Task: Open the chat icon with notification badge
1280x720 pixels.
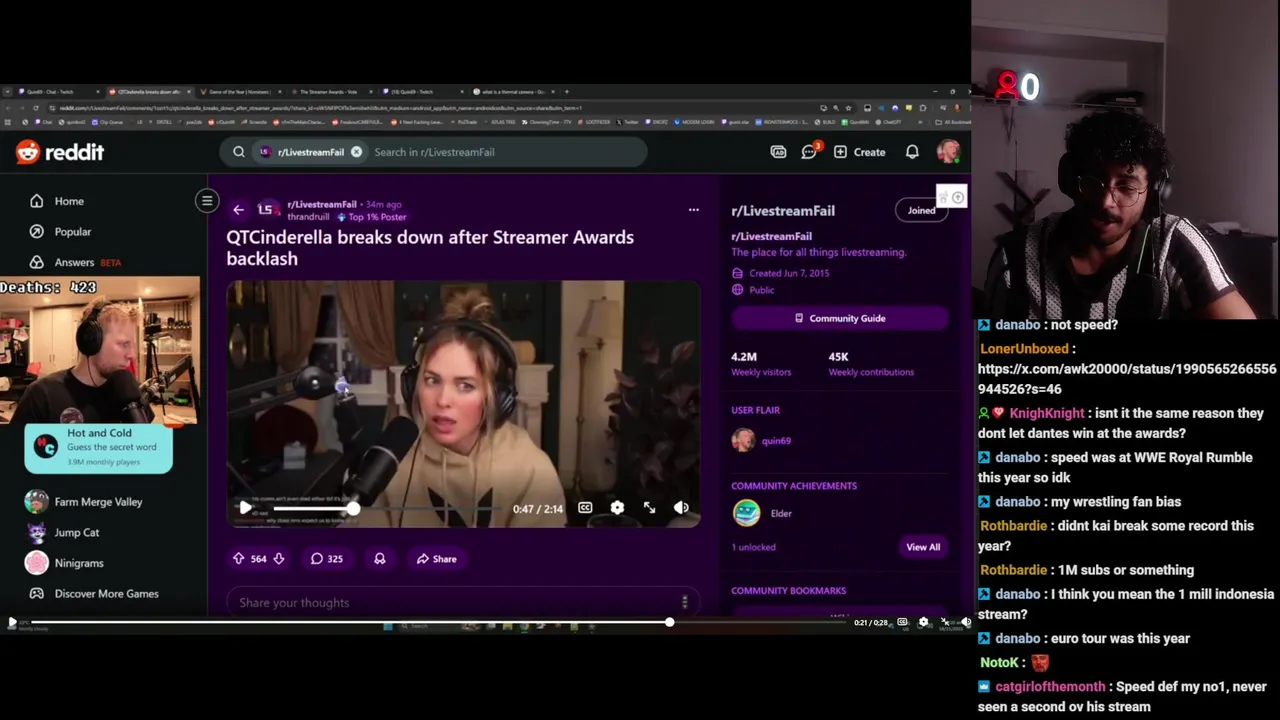Action: pos(810,152)
